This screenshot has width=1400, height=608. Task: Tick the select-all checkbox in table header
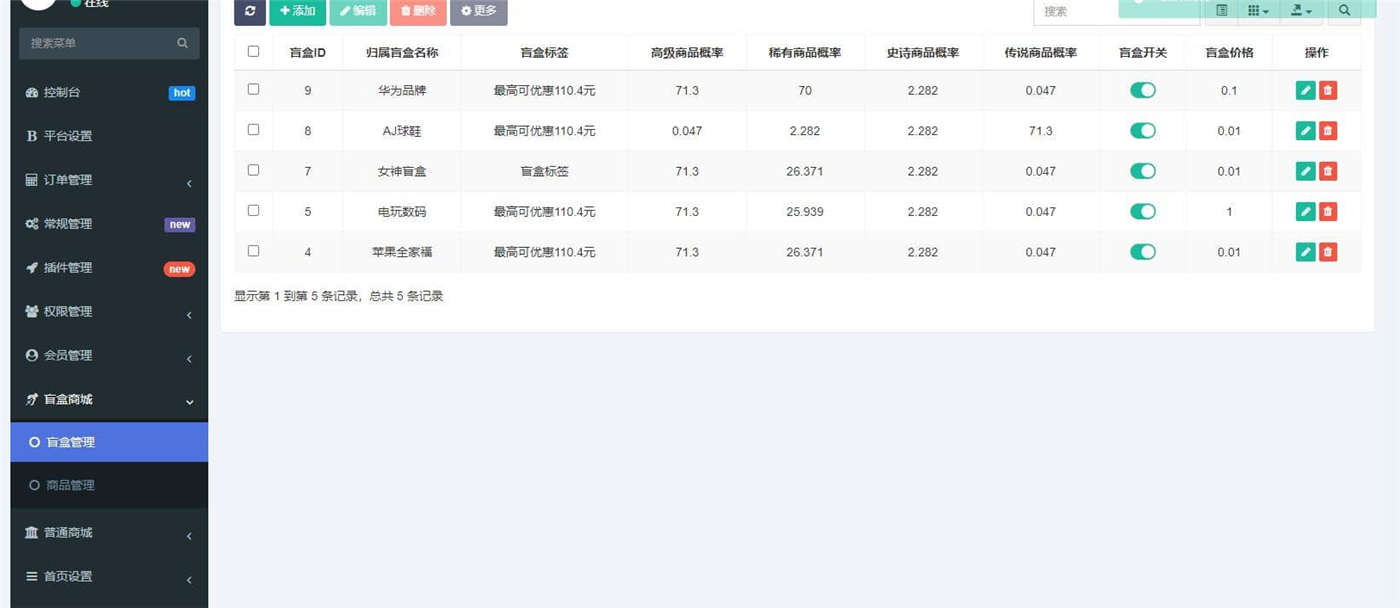253,52
